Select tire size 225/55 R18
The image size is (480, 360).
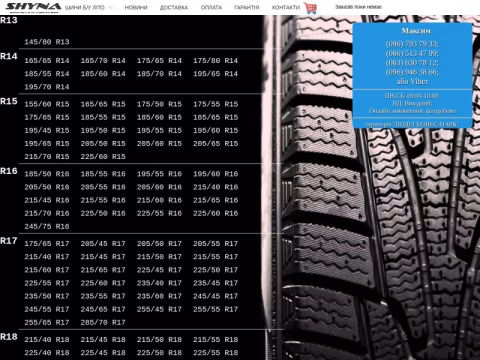216,353
